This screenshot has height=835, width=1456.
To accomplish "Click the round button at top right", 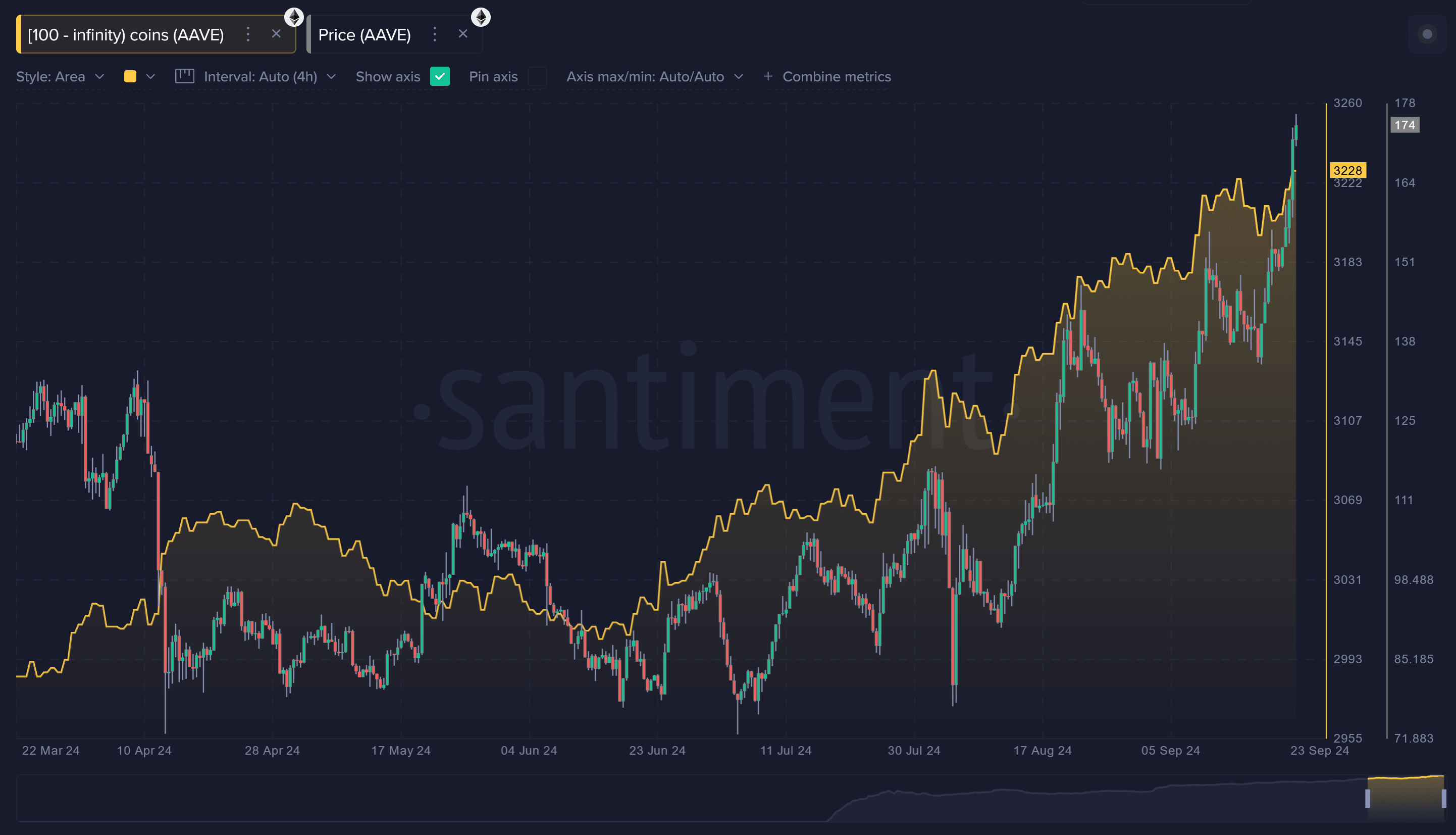I will click(x=1427, y=34).
